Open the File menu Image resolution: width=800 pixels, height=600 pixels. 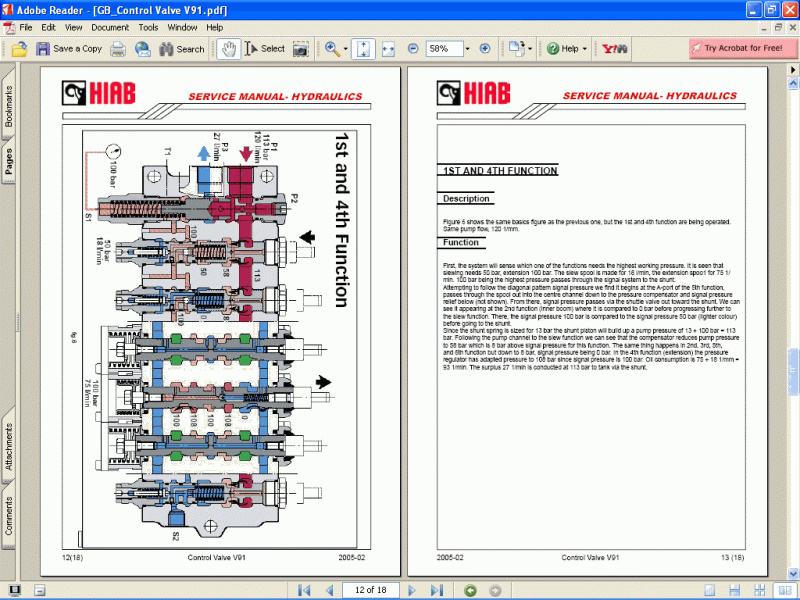click(26, 28)
